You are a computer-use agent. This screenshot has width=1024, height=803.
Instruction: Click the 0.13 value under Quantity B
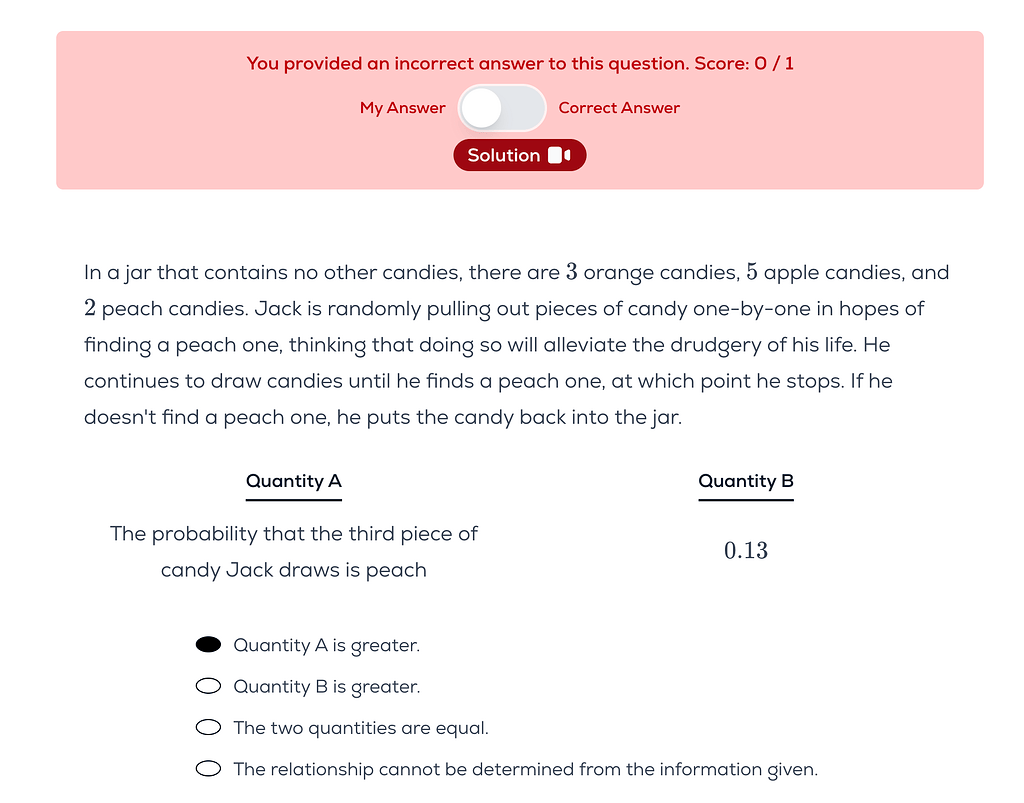tap(745, 550)
